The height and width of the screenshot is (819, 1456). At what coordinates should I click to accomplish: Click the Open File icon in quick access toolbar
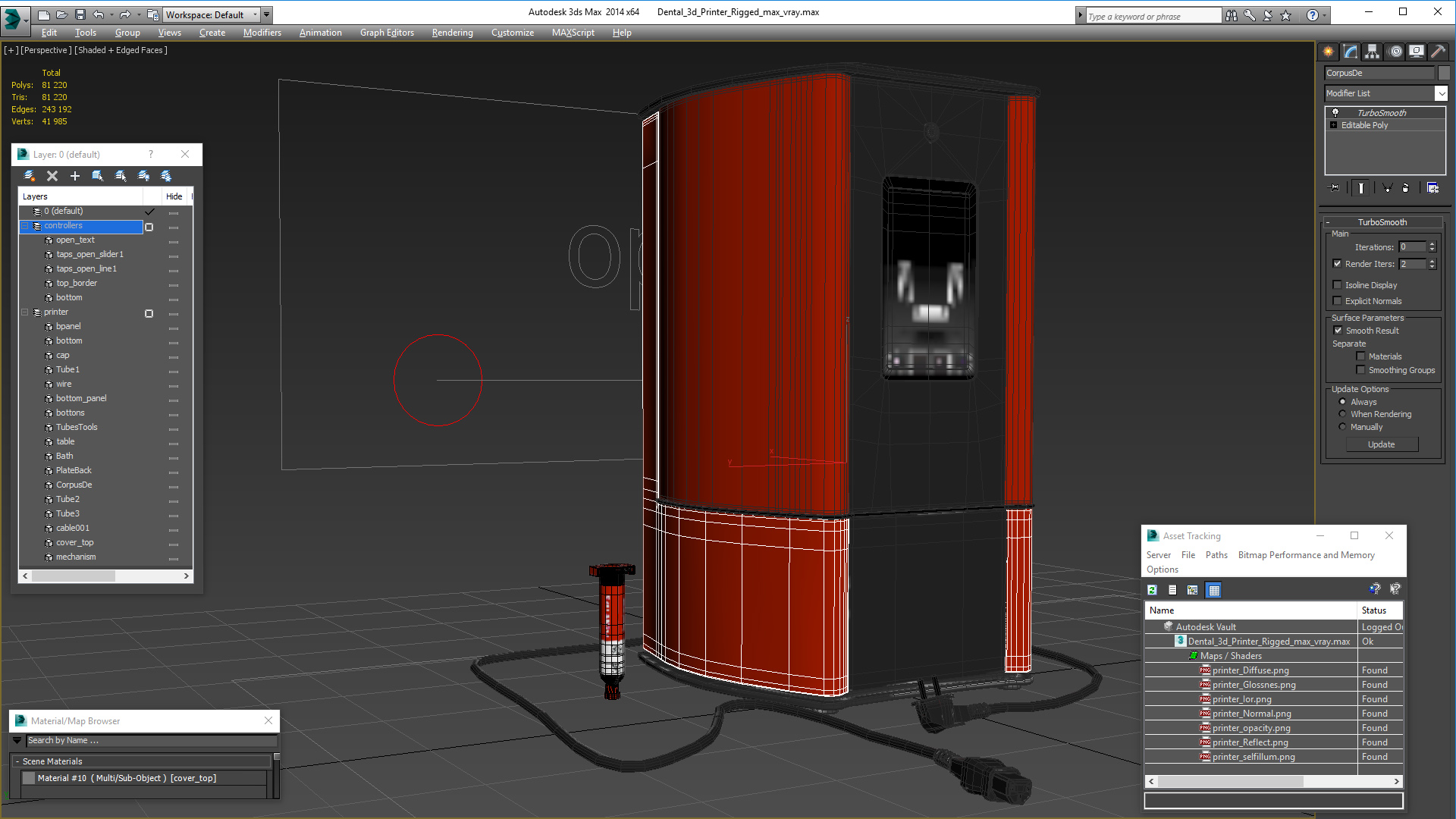coord(61,14)
